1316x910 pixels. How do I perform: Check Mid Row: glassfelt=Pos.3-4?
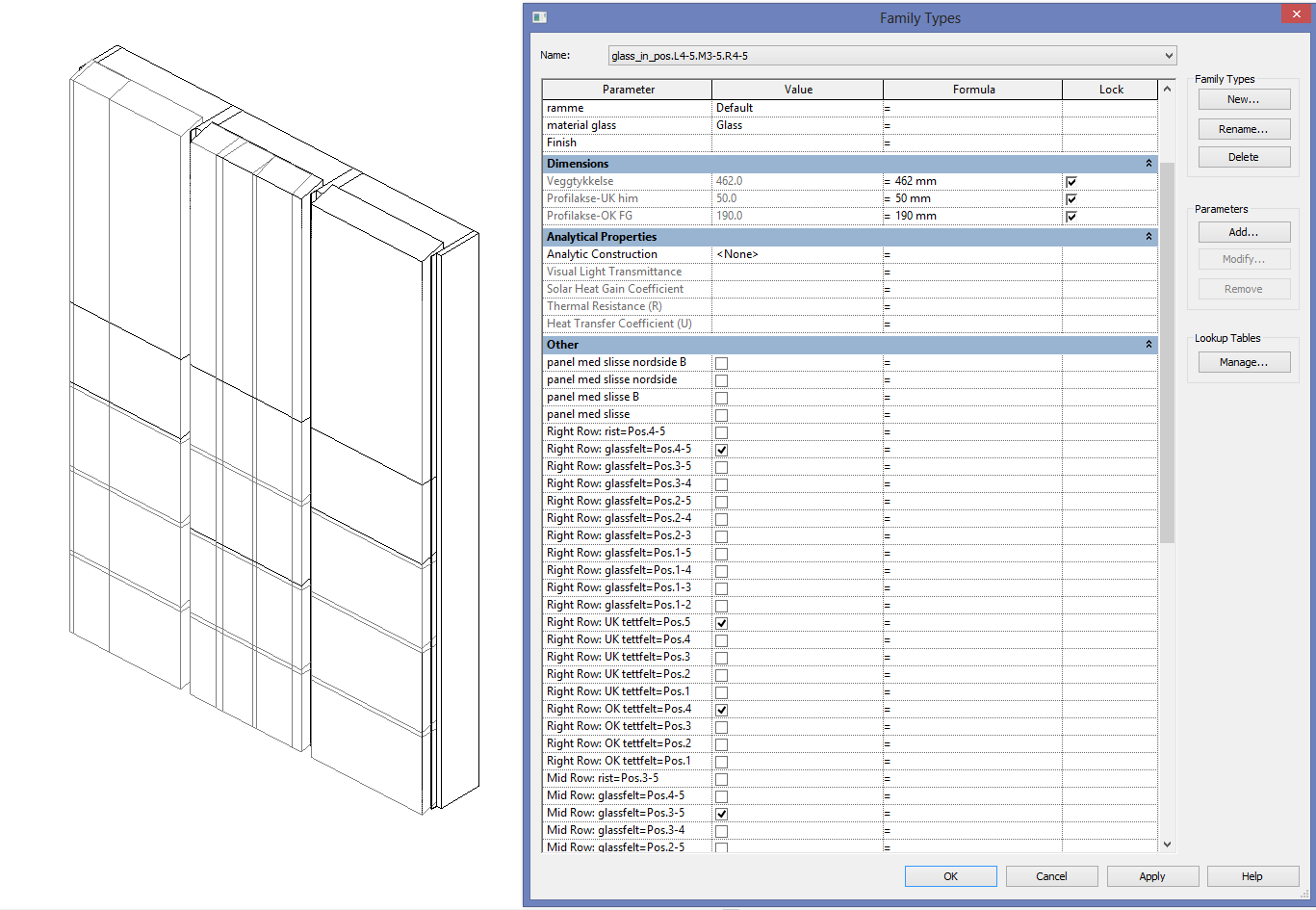tap(721, 831)
